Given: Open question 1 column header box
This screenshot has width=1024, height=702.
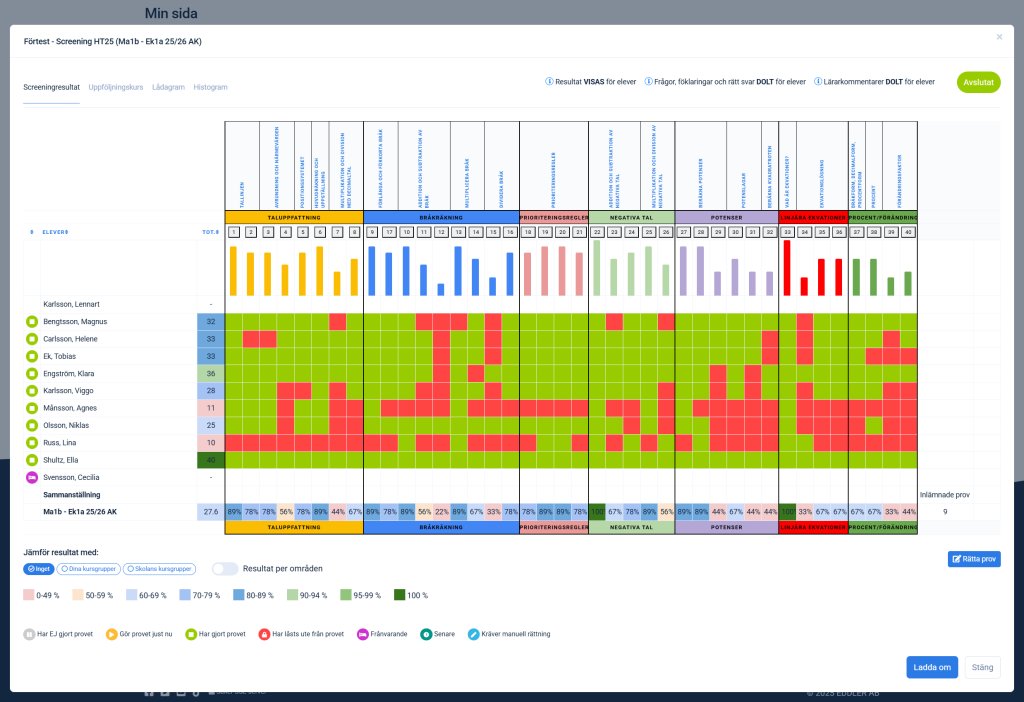Looking at the screenshot, I should (233, 232).
